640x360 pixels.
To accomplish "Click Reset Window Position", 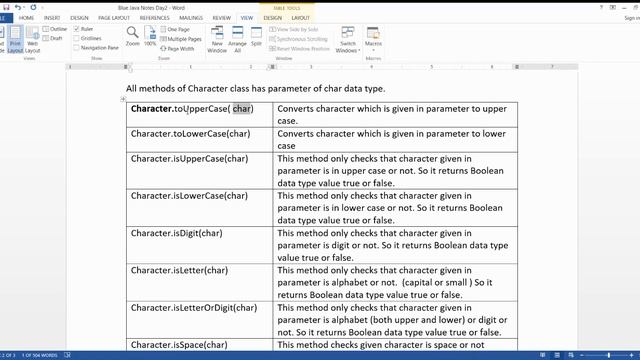I will (x=299, y=49).
